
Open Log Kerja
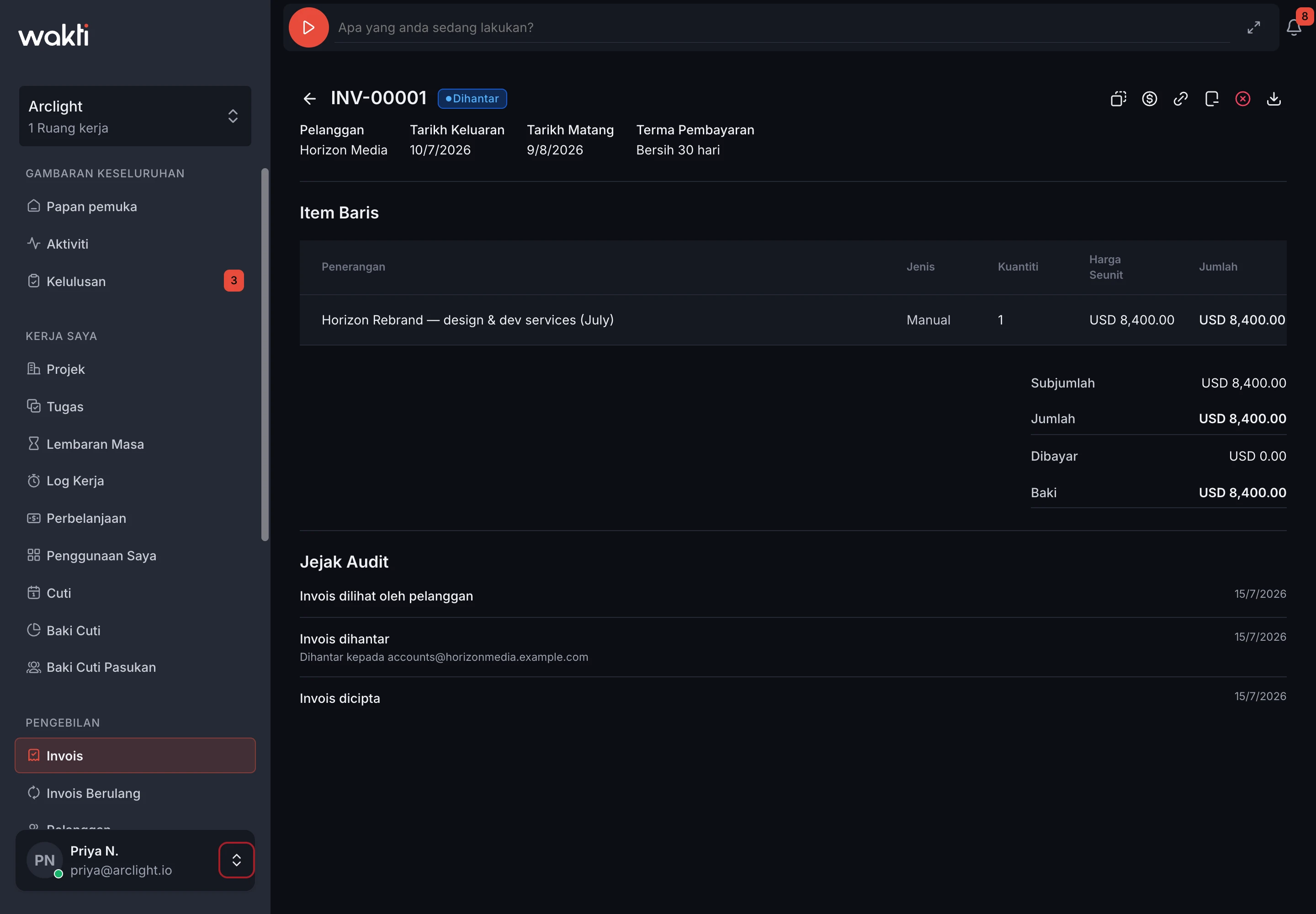135,480
